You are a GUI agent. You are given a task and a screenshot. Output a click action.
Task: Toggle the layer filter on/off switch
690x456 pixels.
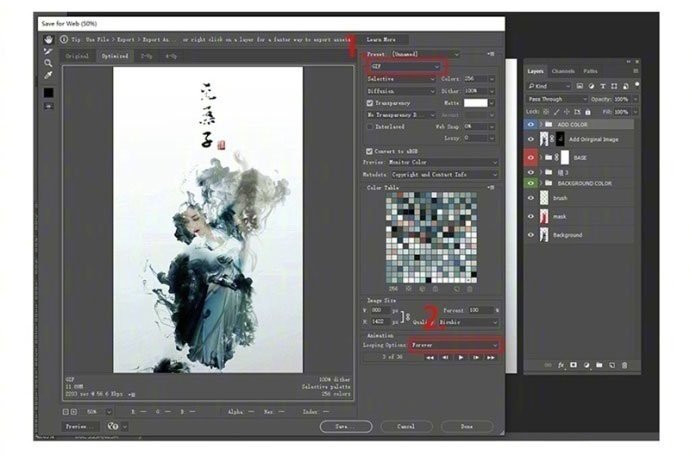(x=637, y=85)
